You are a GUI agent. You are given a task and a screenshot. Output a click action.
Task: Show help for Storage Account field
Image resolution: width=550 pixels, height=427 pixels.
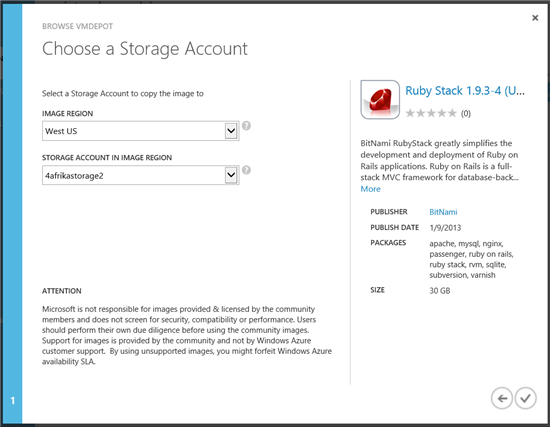(x=246, y=170)
